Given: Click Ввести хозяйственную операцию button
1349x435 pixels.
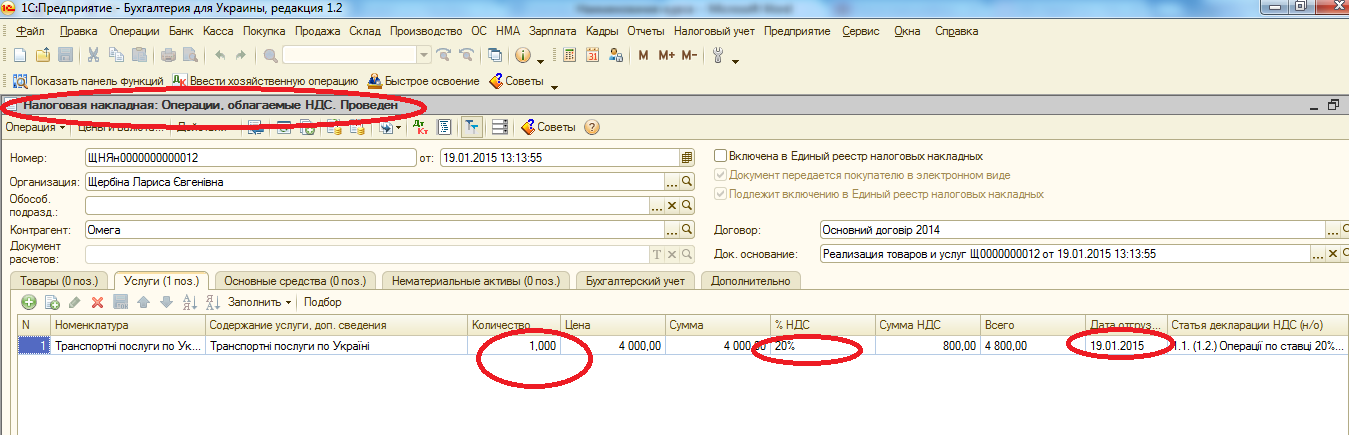Looking at the screenshot, I should [266, 81].
